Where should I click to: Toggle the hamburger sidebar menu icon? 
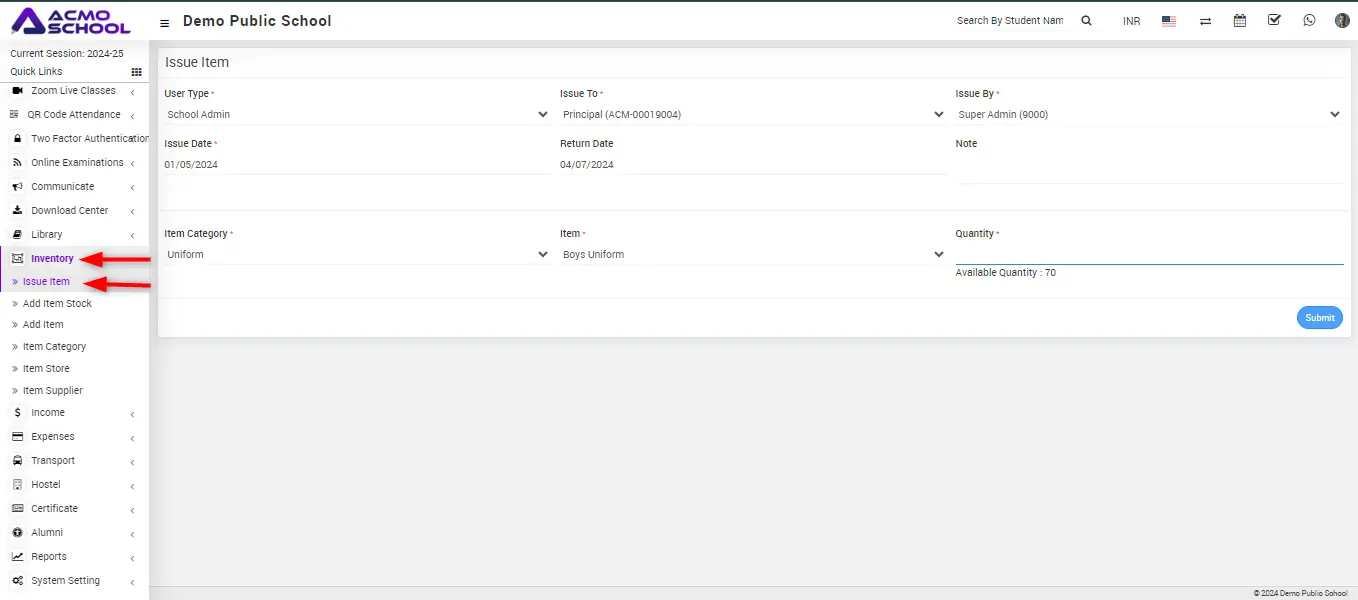(165, 22)
